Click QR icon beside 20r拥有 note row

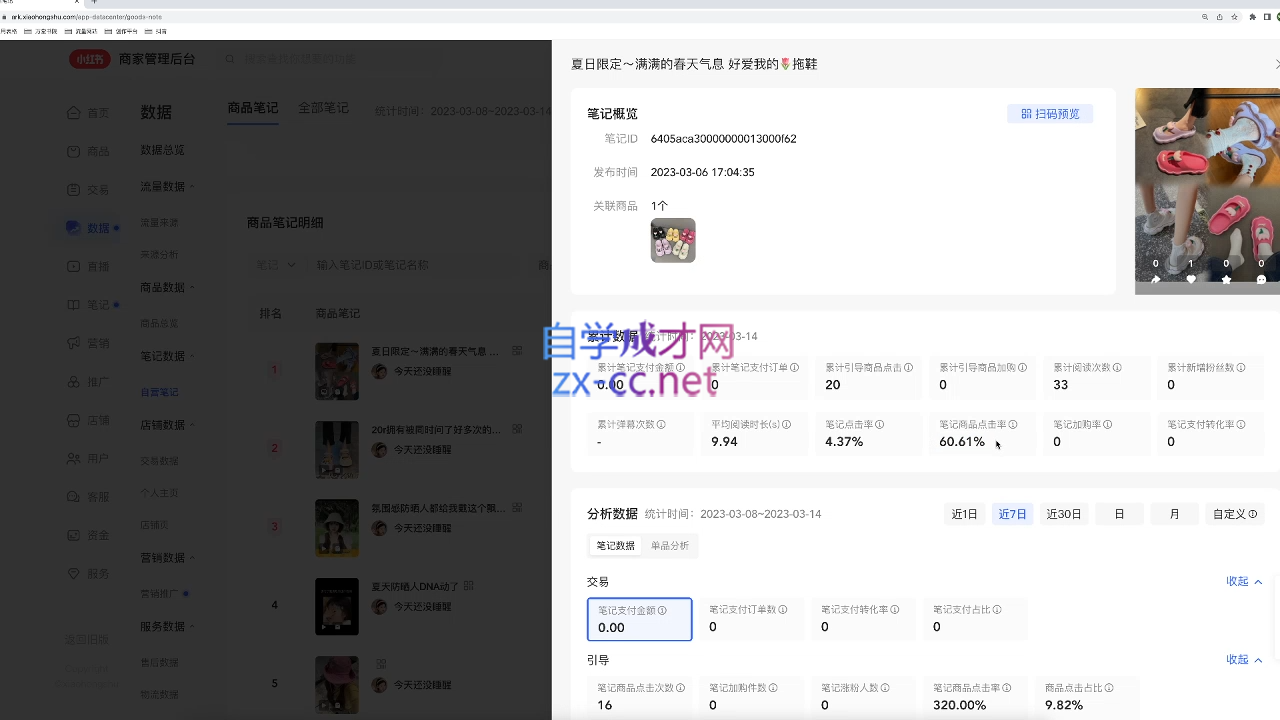pos(517,429)
